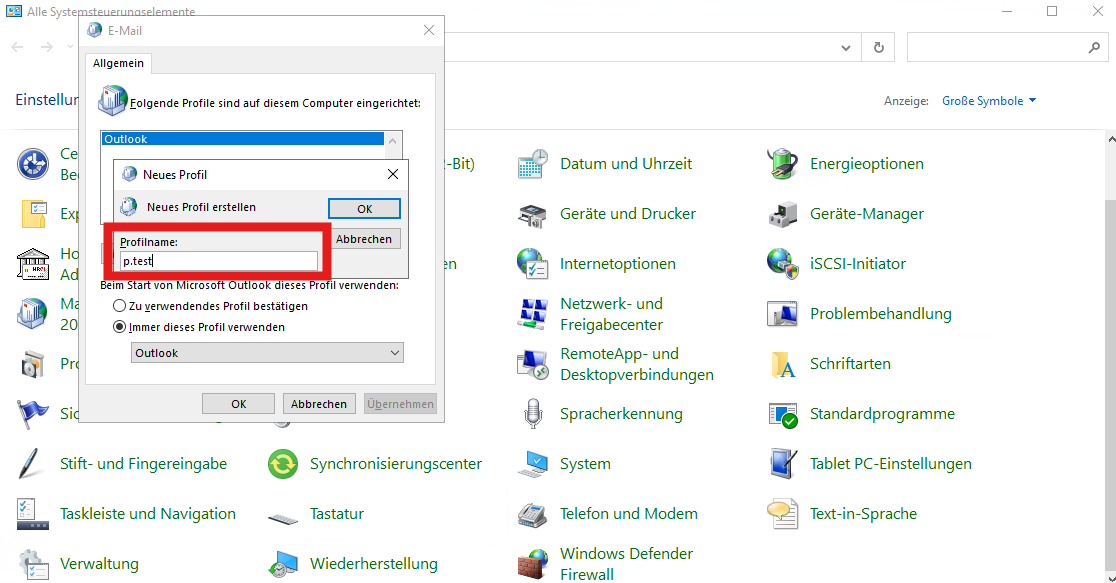Click the Control Panel search box

1007,48
